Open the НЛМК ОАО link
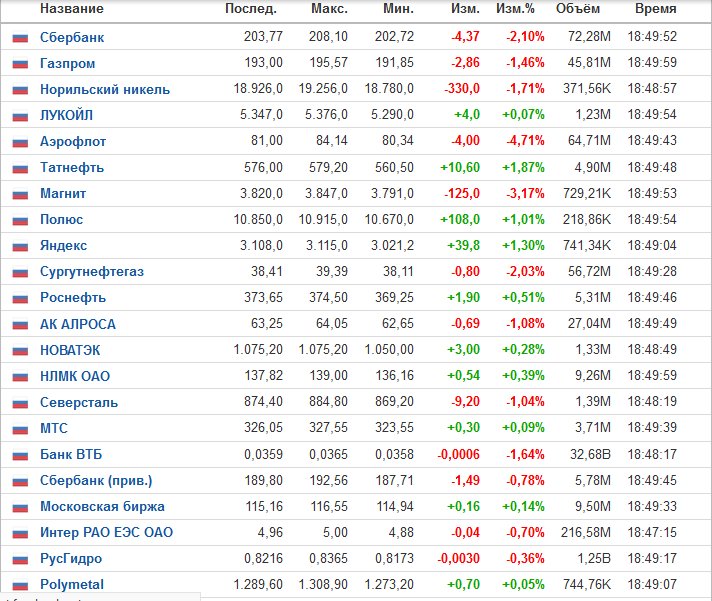The image size is (712, 601). point(75,376)
